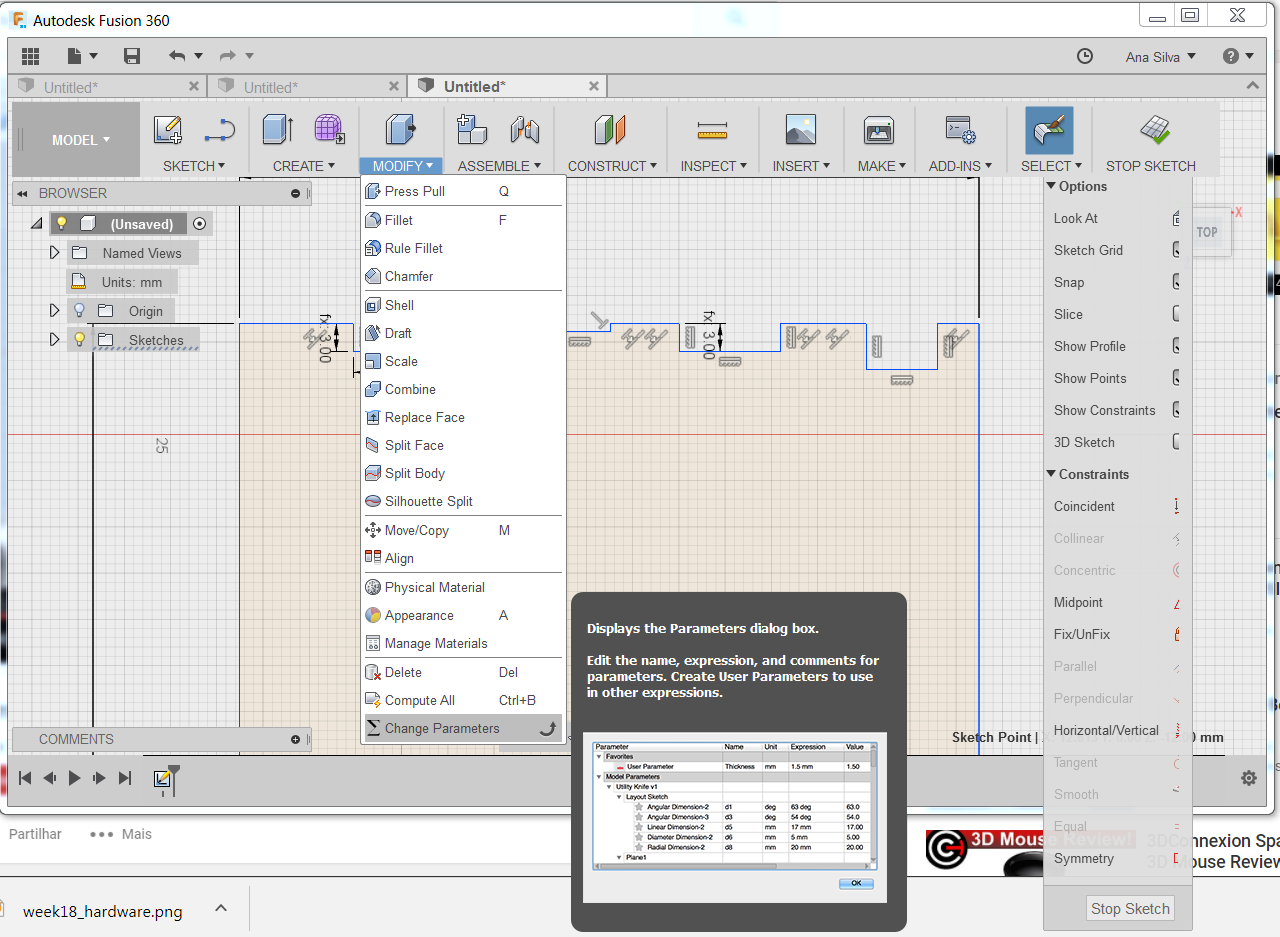This screenshot has height=937, width=1280.
Task: Activate the (Unsaved) component radio button
Action: pyautogui.click(x=199, y=224)
